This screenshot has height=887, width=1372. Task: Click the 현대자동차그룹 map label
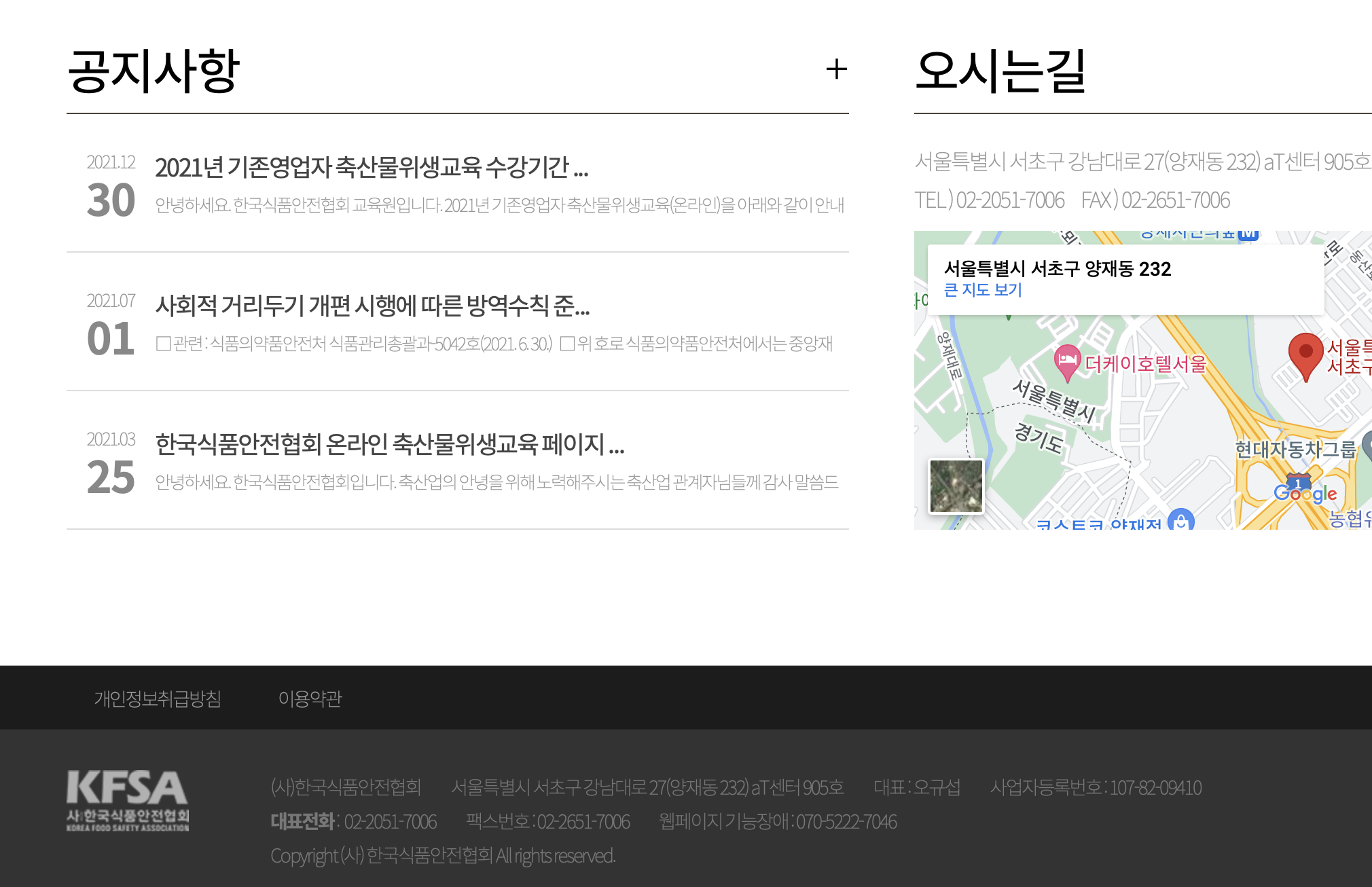click(x=1295, y=449)
